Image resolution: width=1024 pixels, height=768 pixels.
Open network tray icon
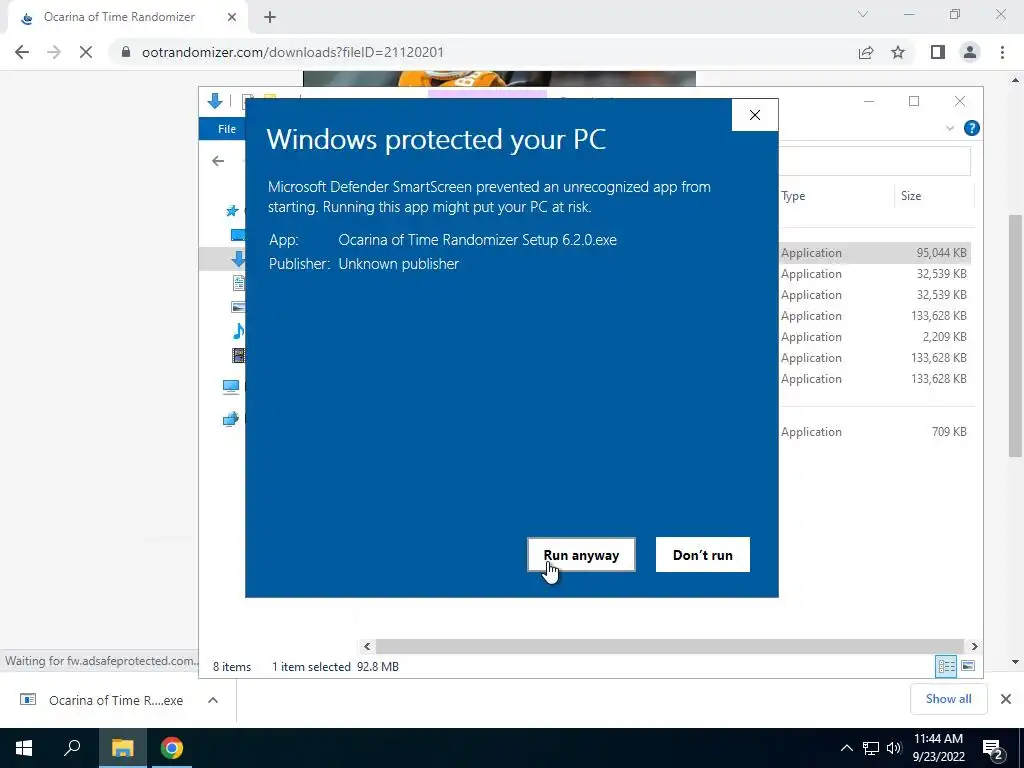[871, 748]
